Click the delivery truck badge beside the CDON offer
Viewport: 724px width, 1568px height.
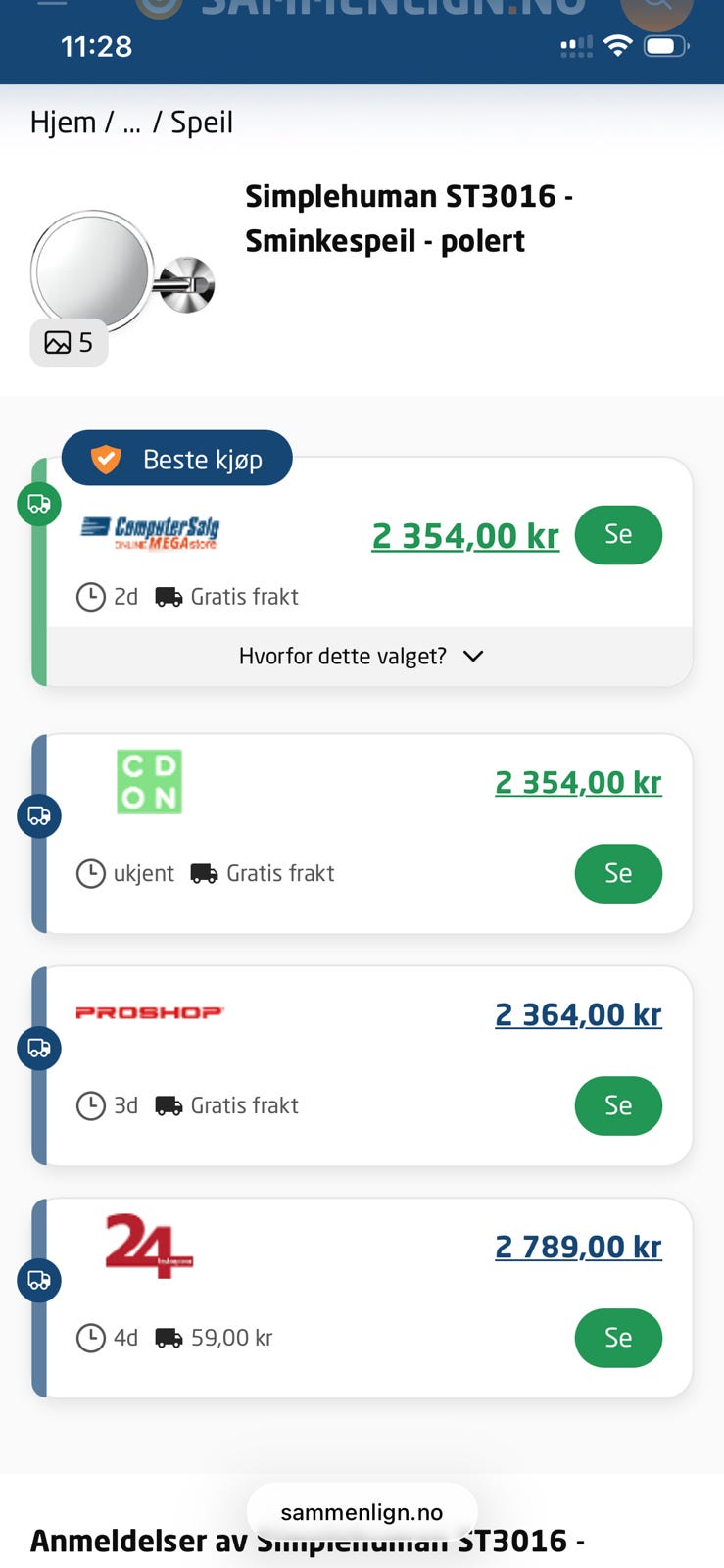(x=39, y=815)
